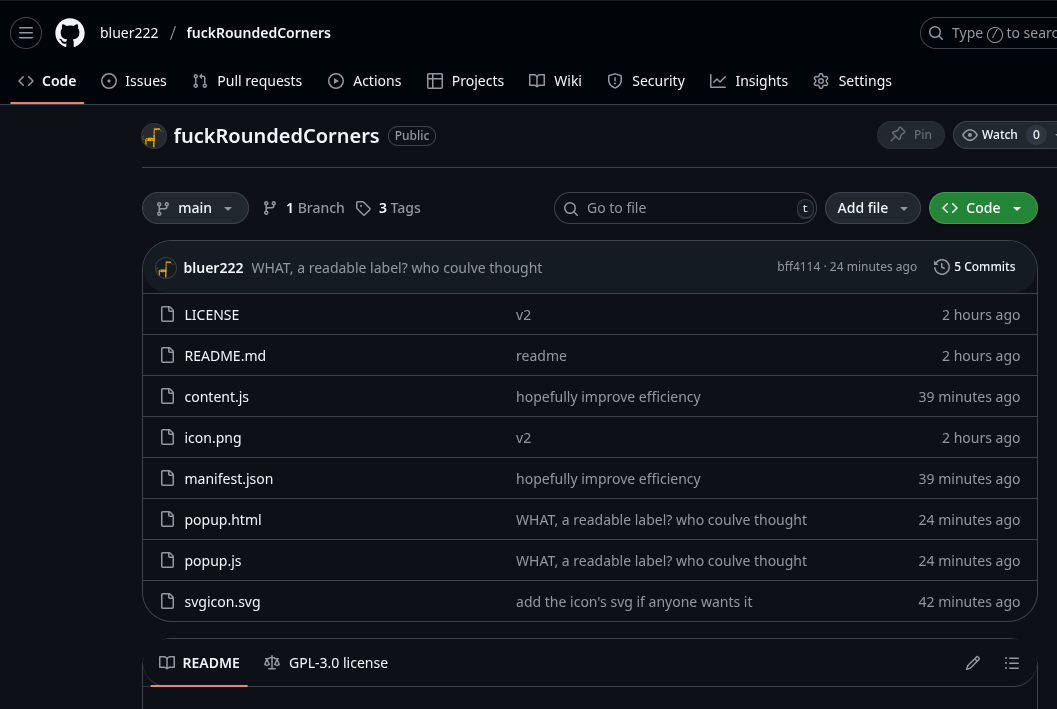Expand the Add file dropdown

pyautogui.click(x=872, y=208)
